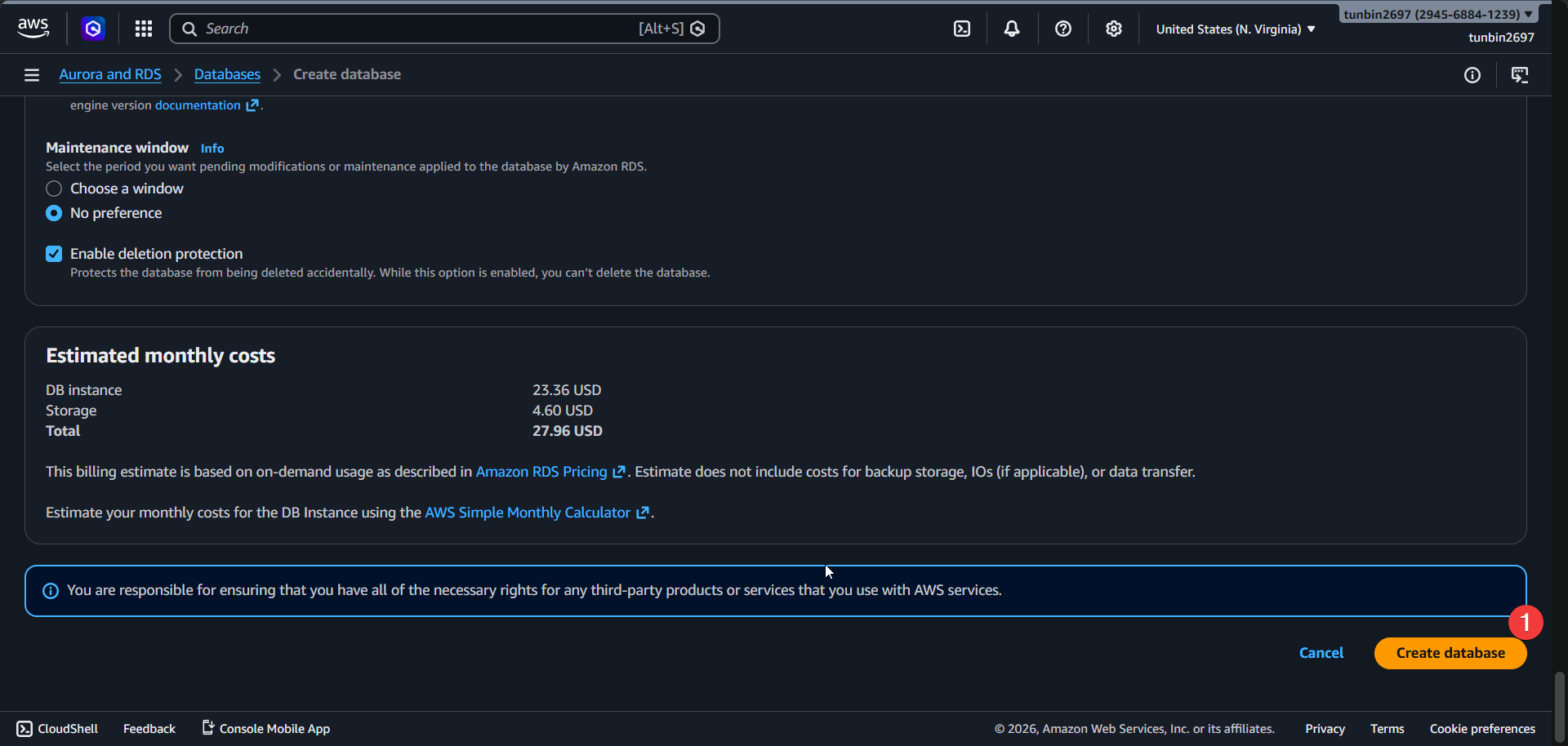The height and width of the screenshot is (746, 1568).
Task: Open the services grid menu icon
Action: click(x=144, y=29)
